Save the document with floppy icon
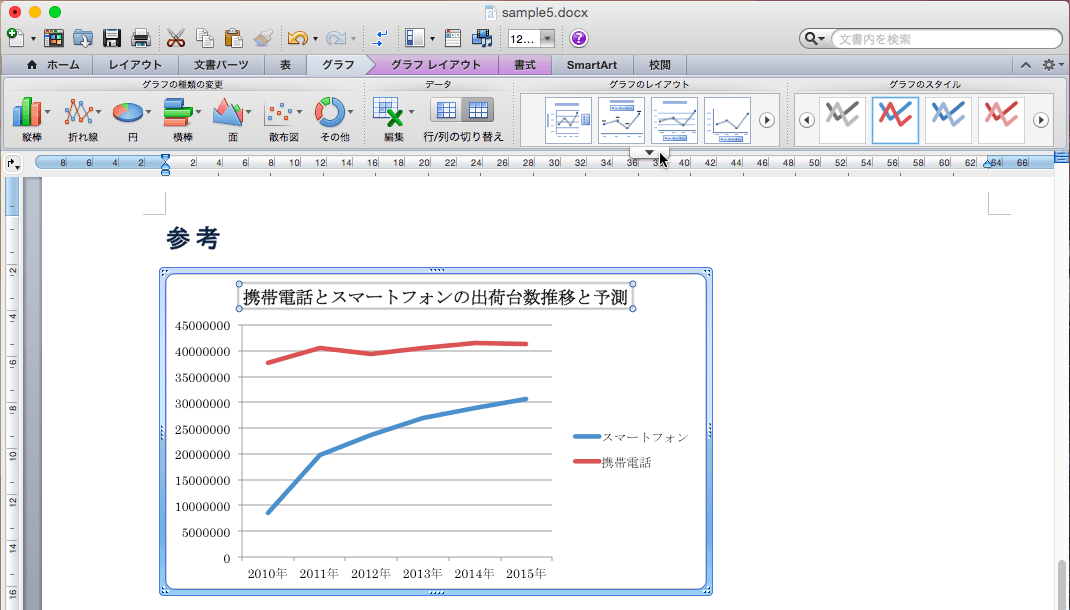The height and width of the screenshot is (610, 1070). pos(112,38)
